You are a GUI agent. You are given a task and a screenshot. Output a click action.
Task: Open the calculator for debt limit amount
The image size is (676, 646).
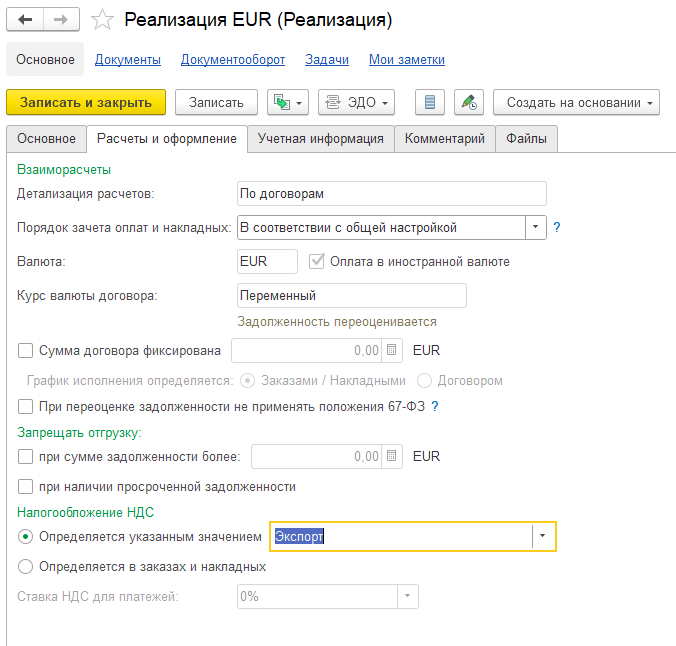coord(391,456)
